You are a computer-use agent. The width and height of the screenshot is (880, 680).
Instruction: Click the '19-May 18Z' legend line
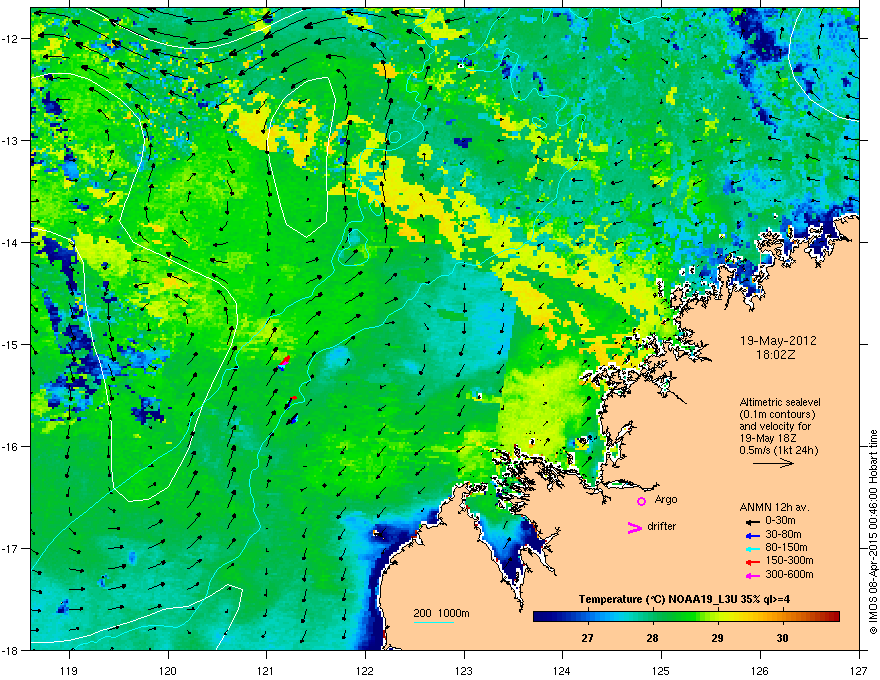pyautogui.click(x=767, y=438)
